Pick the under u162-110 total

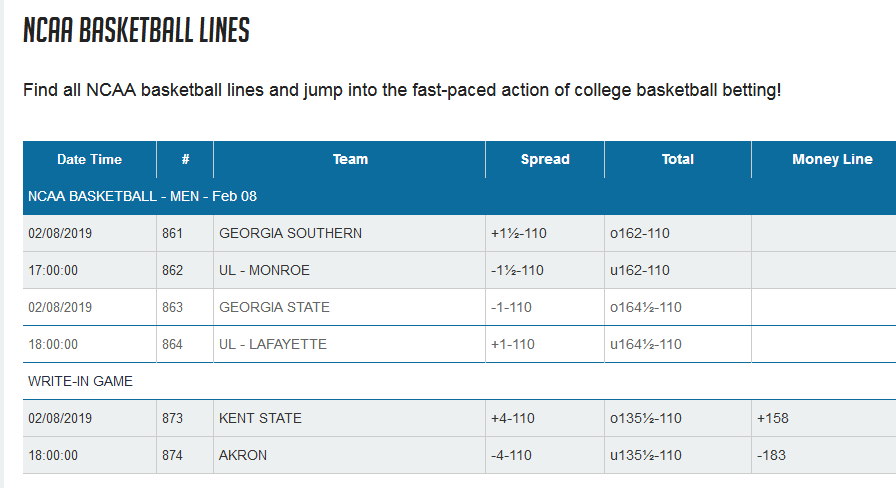pyautogui.click(x=639, y=270)
